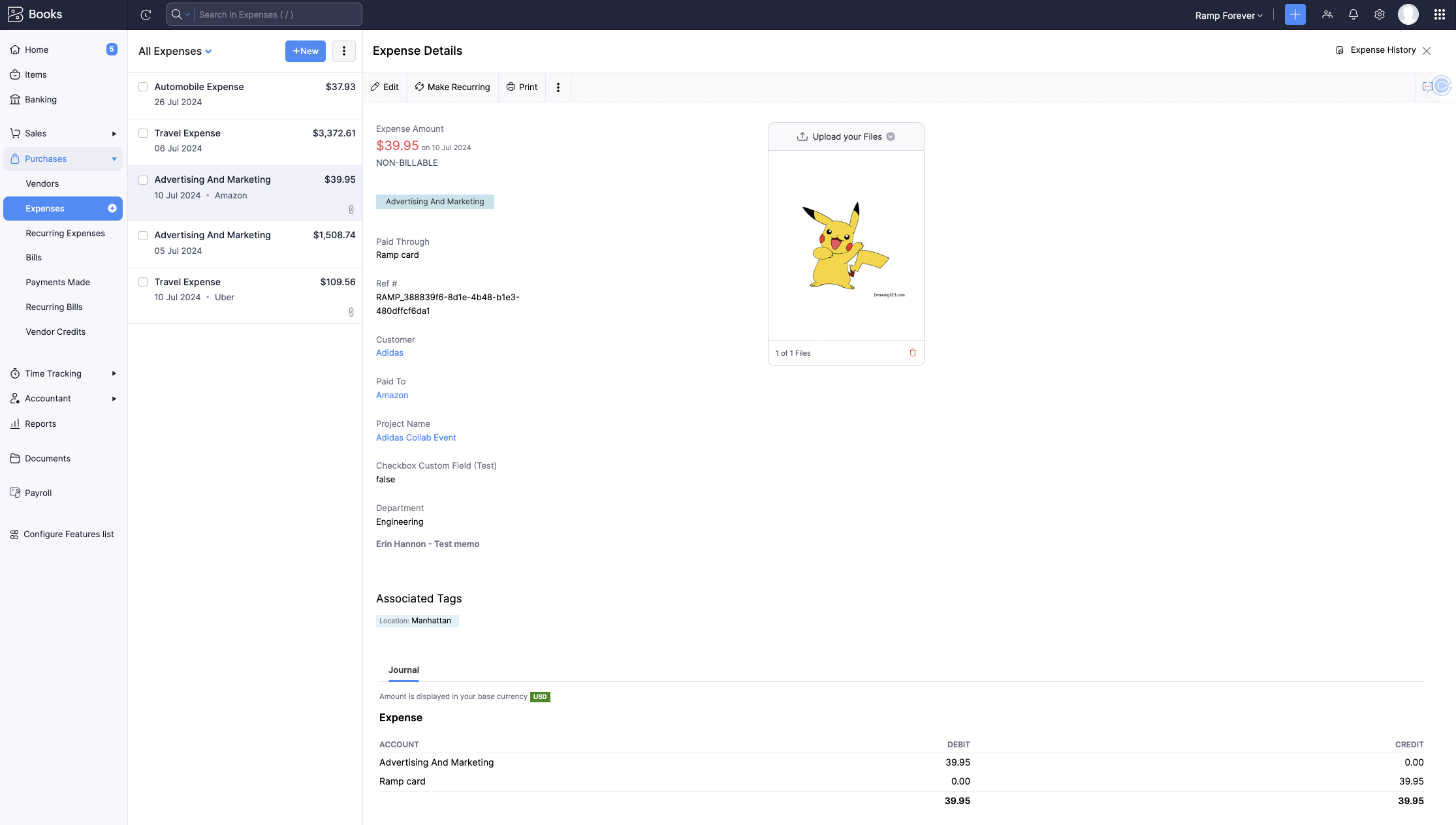Open the search scope dropdown arrow

(187, 14)
